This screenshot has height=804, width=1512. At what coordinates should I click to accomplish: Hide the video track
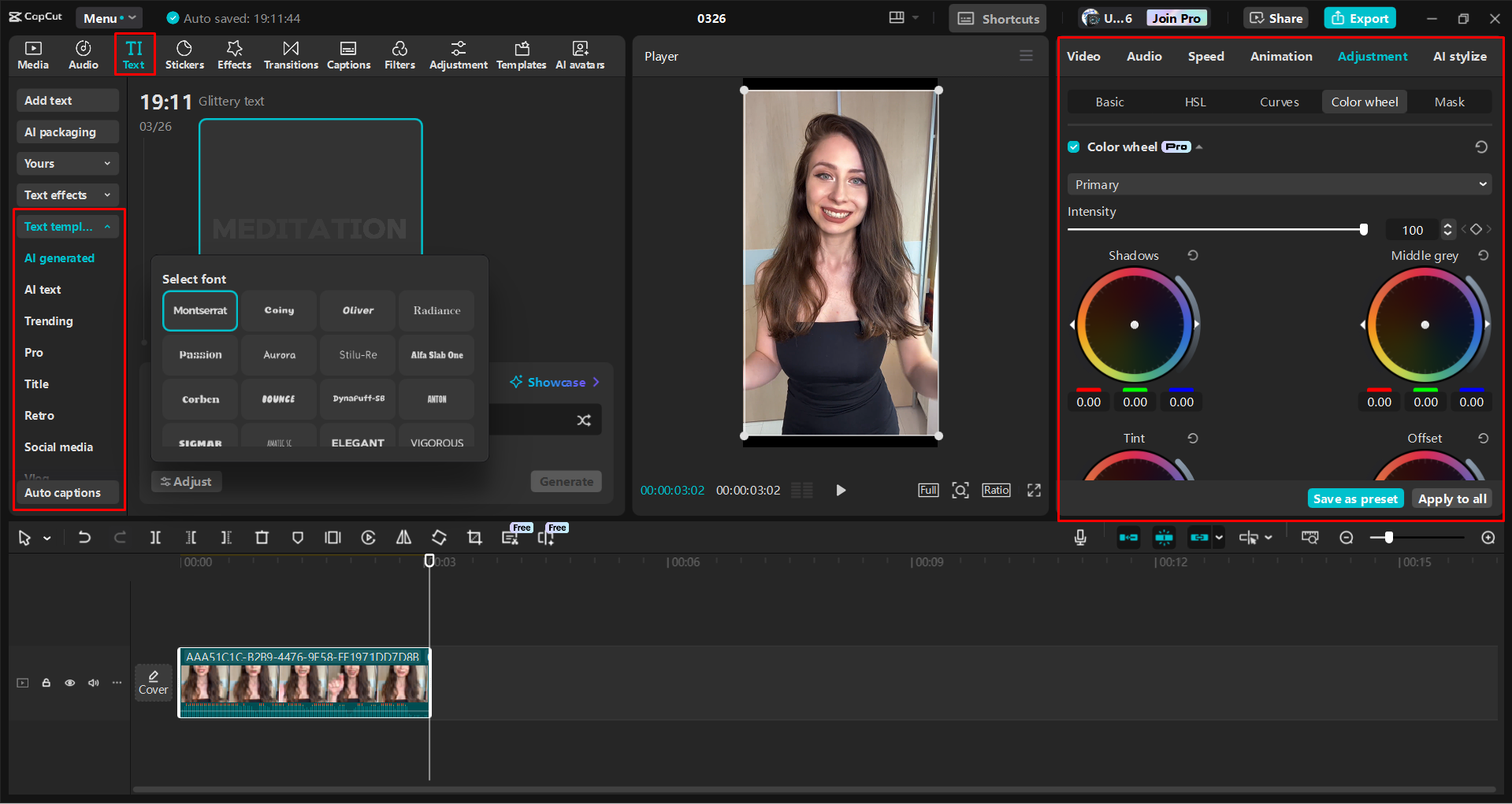(69, 683)
